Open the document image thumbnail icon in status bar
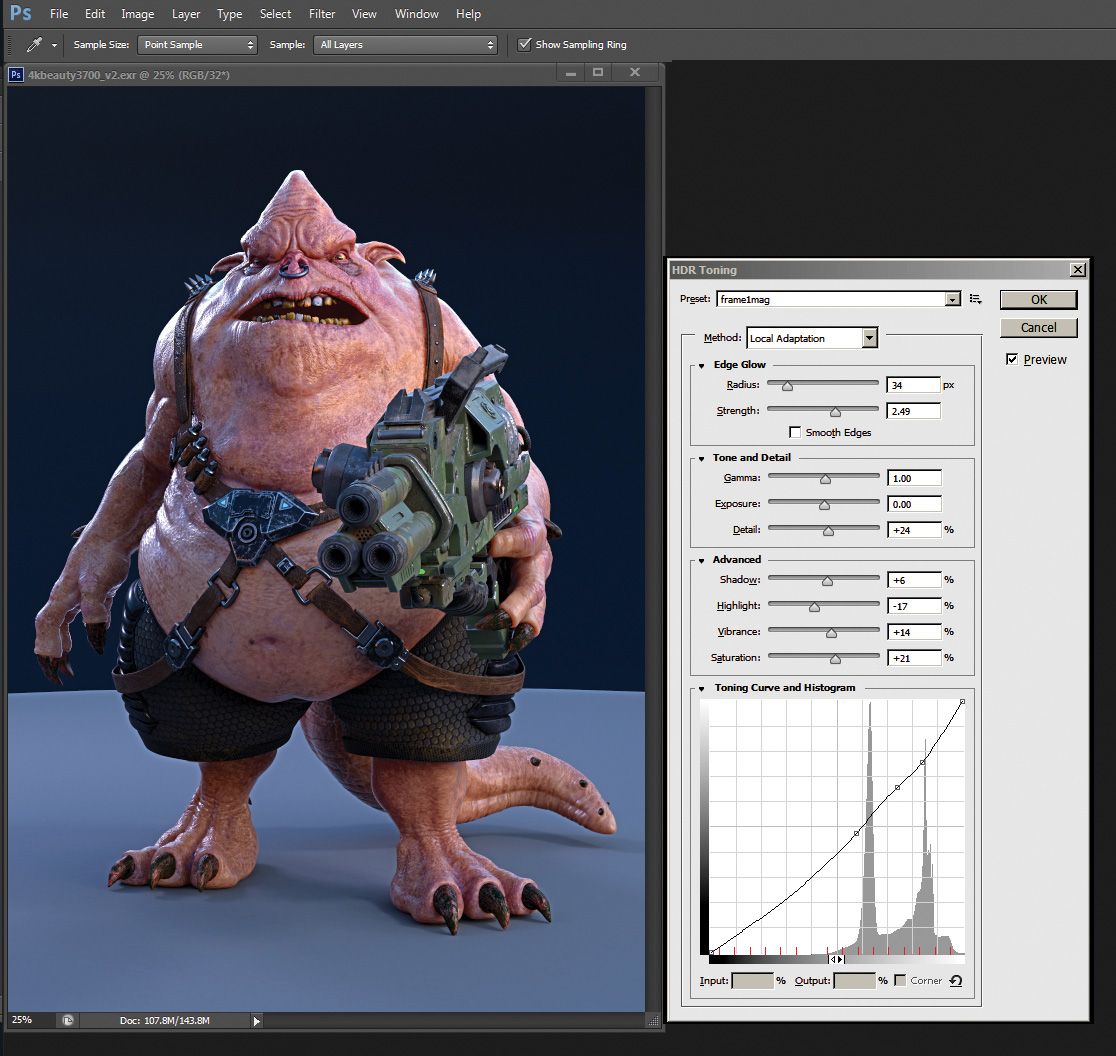 [67, 1020]
